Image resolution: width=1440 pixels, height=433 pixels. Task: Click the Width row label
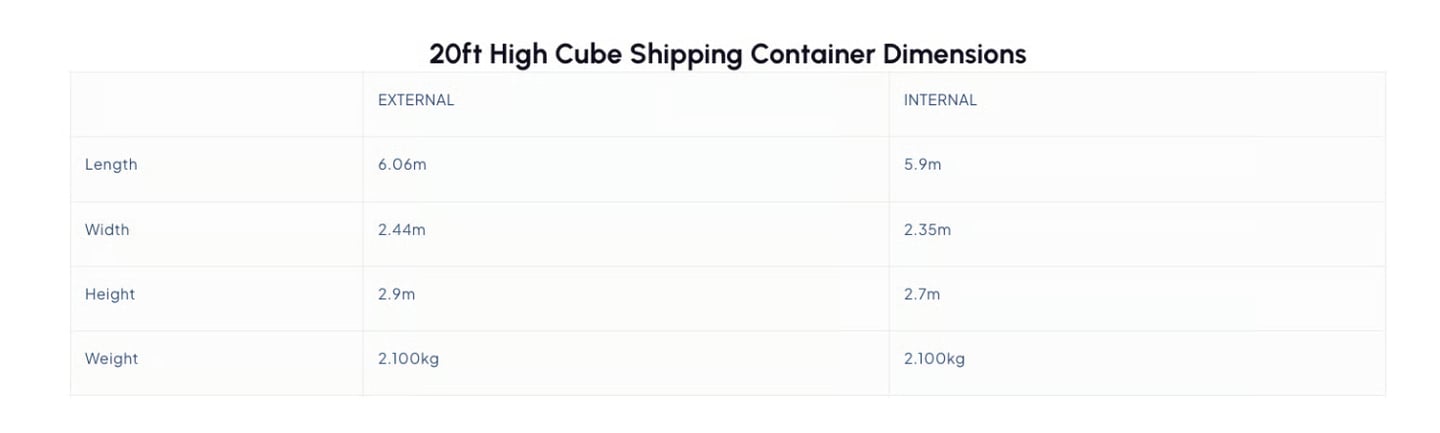[107, 229]
